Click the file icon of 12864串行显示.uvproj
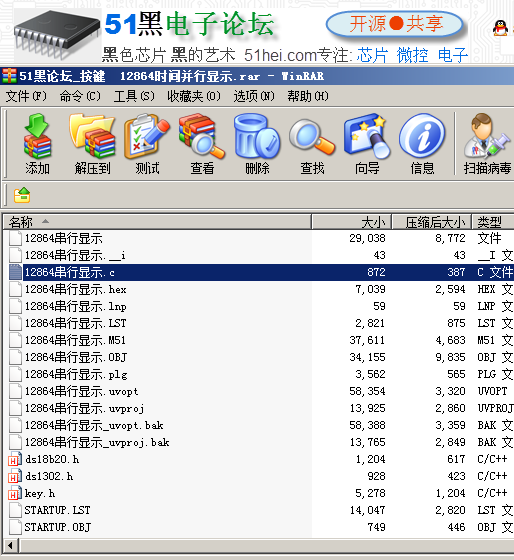Viewport: 514px width, 560px height. 15,408
